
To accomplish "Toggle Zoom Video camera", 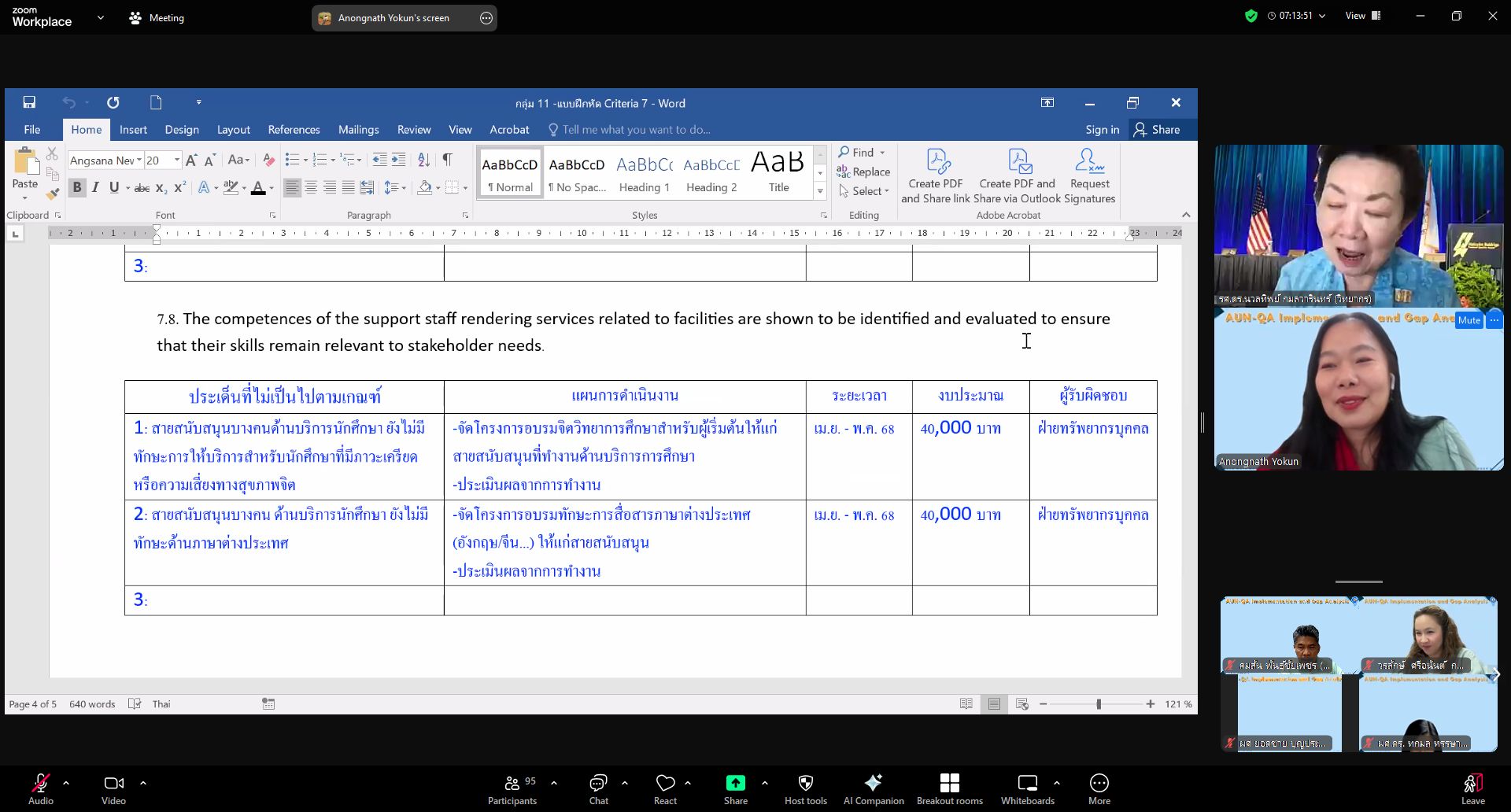I will pyautogui.click(x=113, y=789).
